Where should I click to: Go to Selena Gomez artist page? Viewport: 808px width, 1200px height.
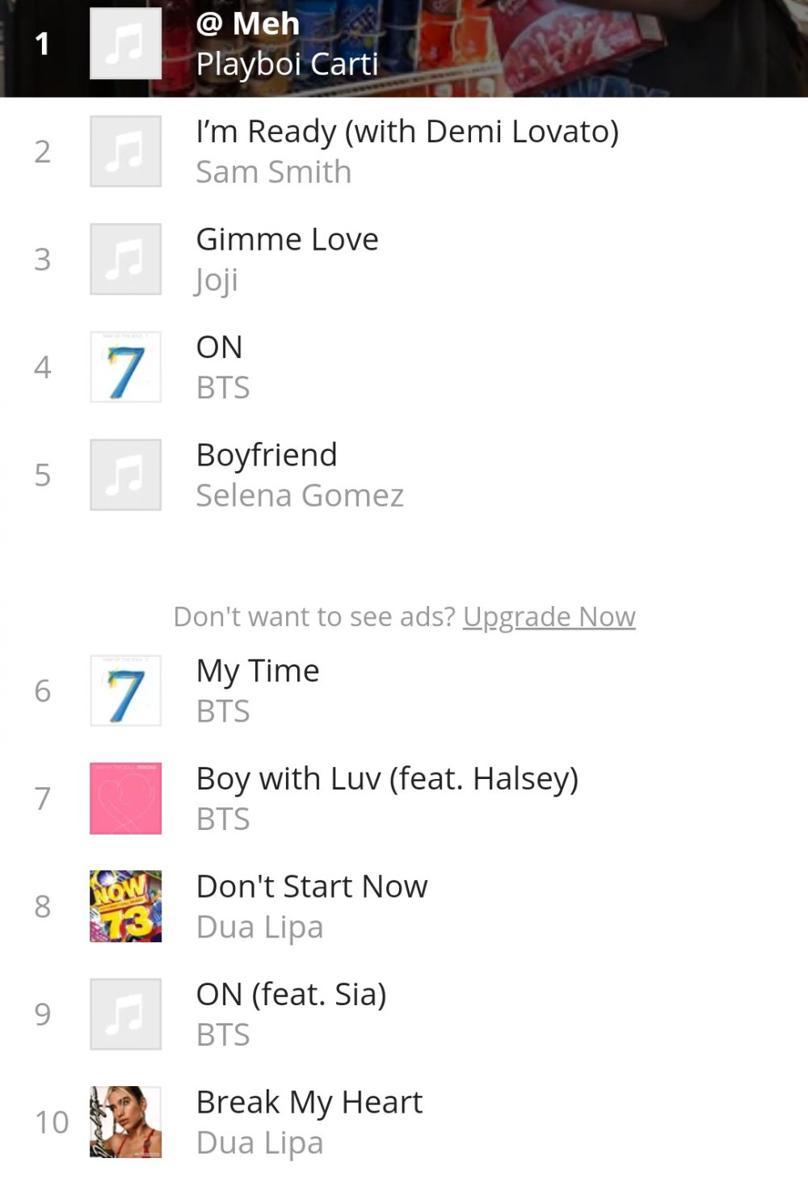click(x=300, y=496)
